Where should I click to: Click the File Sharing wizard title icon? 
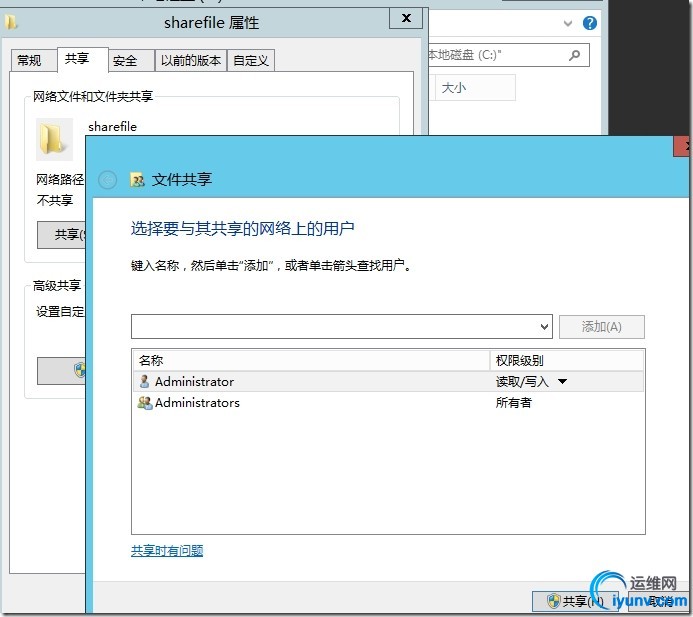pos(137,180)
